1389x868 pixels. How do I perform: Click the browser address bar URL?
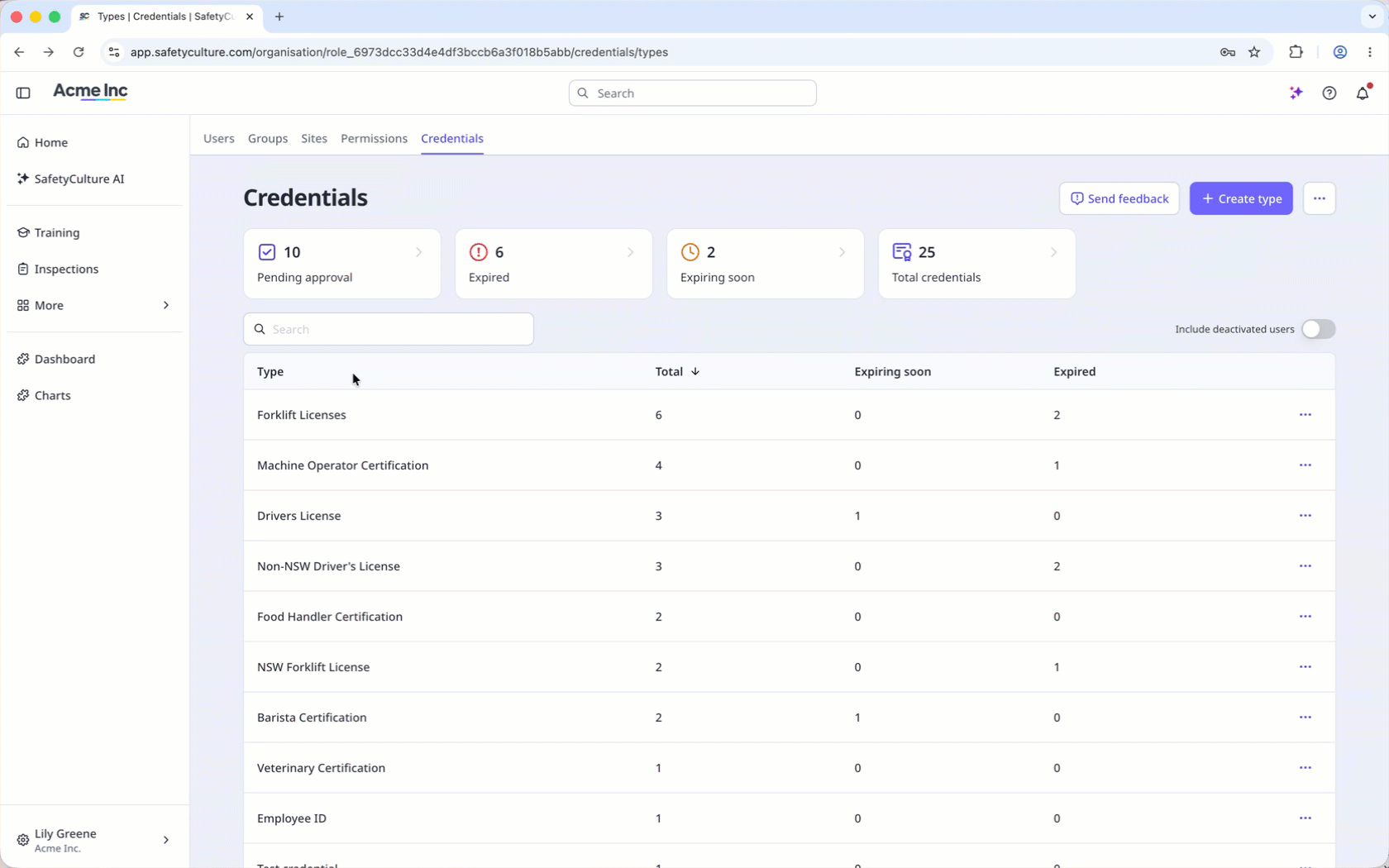point(399,52)
